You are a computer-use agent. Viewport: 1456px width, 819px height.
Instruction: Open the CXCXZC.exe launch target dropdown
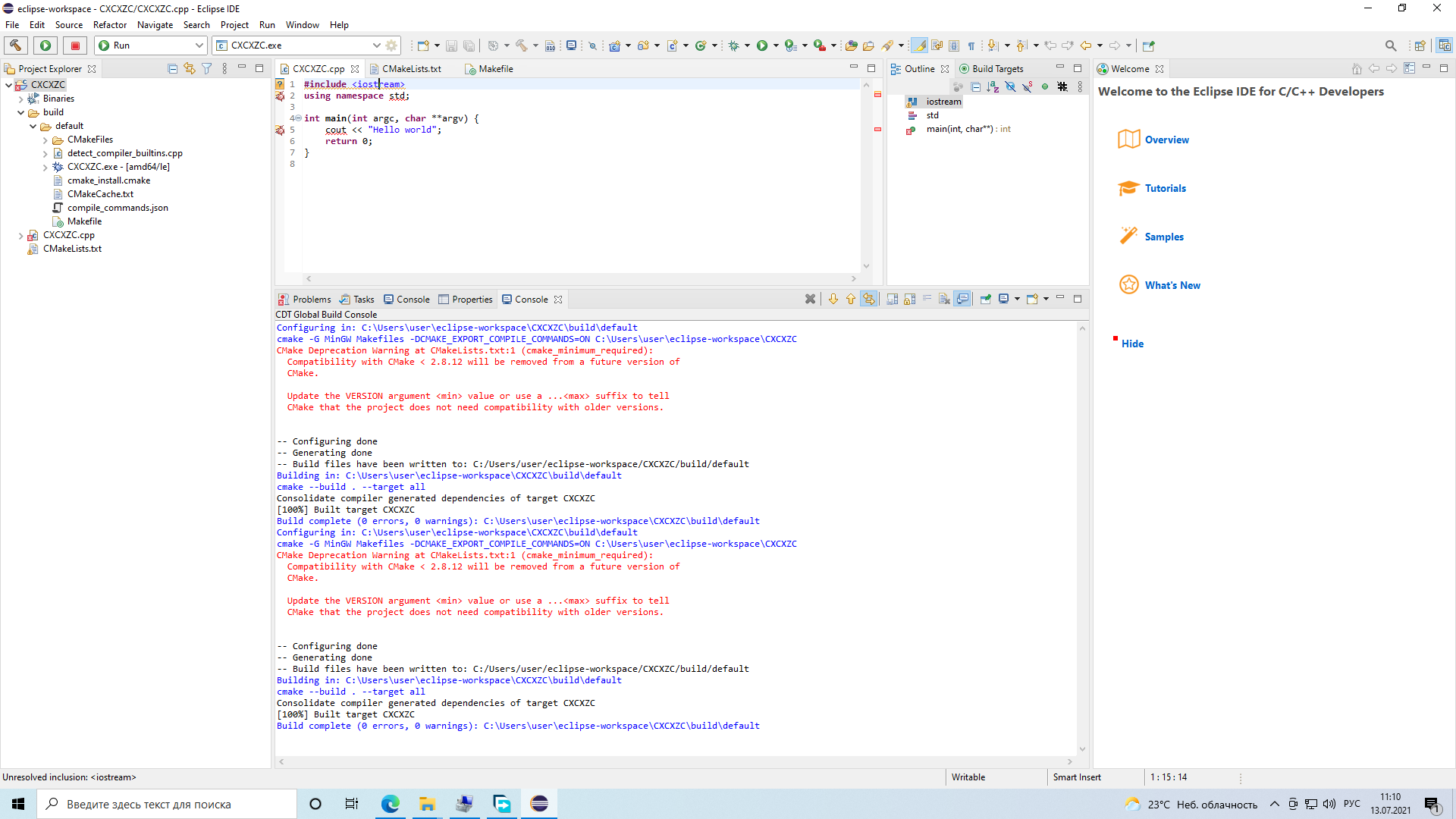click(376, 45)
